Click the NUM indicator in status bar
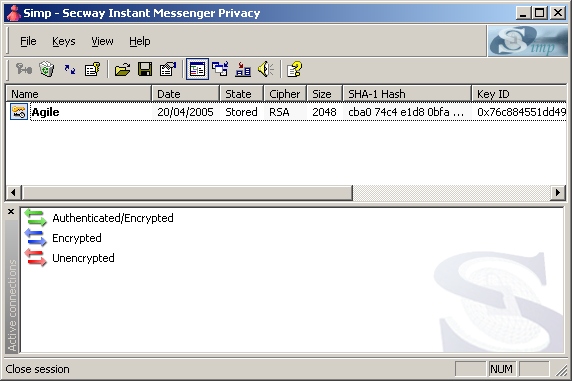Viewport: 572px width, 381px height. (501, 369)
